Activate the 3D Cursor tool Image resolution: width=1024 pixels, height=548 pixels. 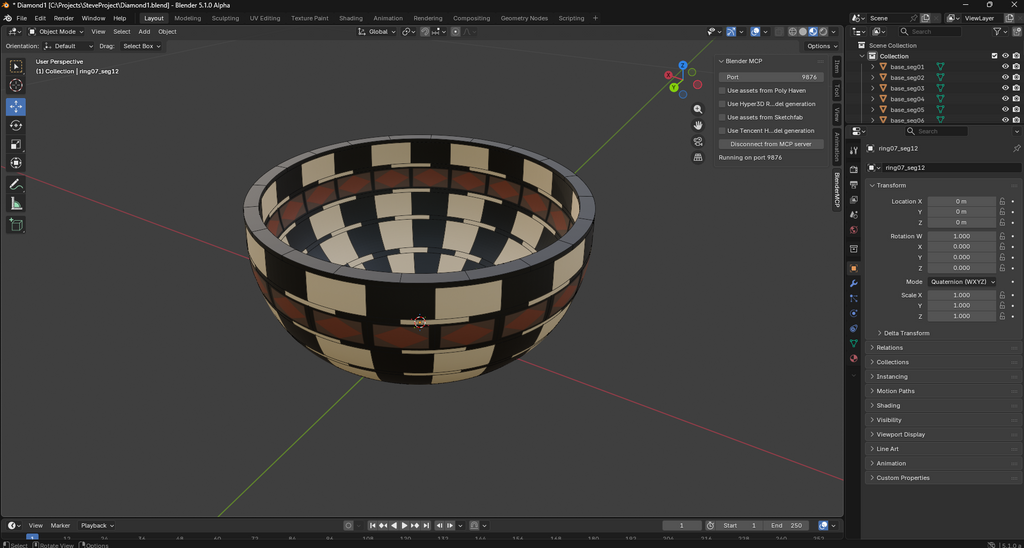pyautogui.click(x=16, y=86)
